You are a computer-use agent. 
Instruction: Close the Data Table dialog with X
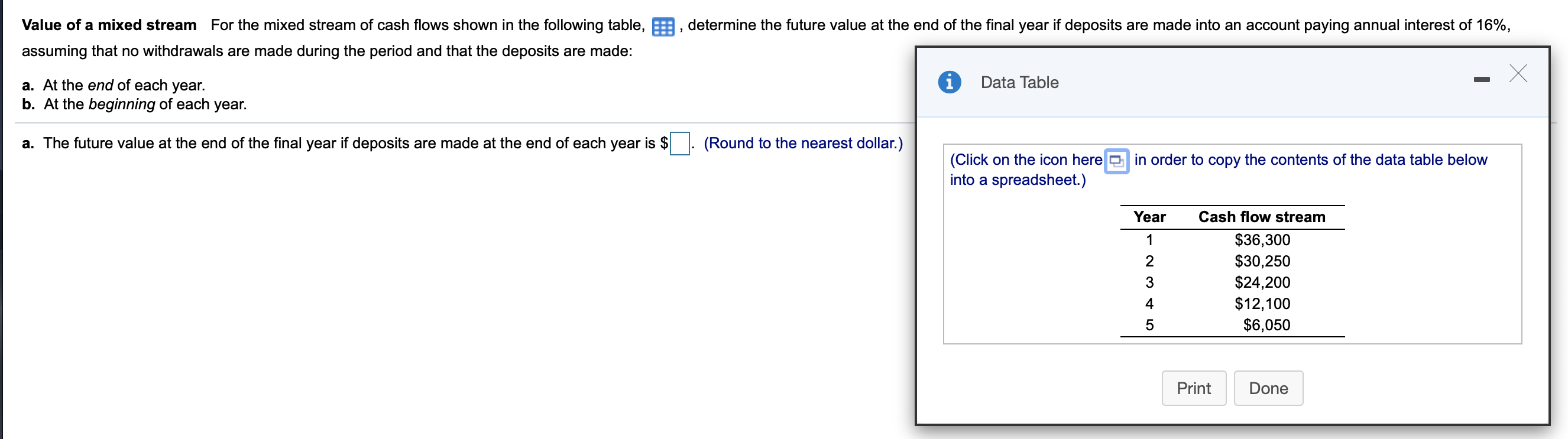[x=1518, y=74]
